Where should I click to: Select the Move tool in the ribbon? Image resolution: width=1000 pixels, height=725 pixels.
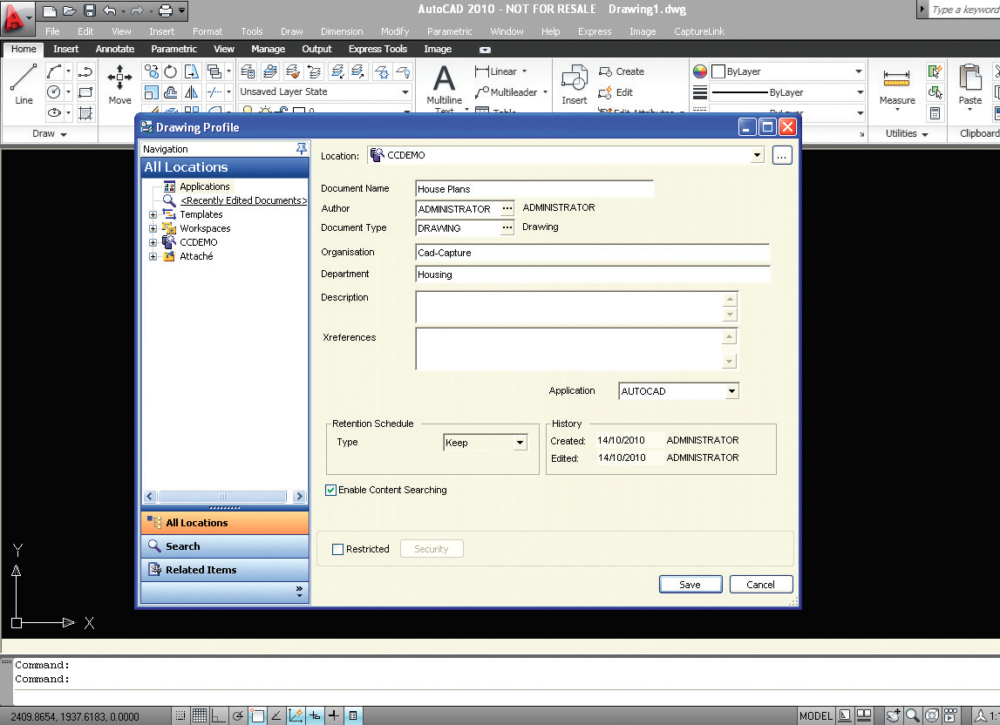[x=119, y=84]
